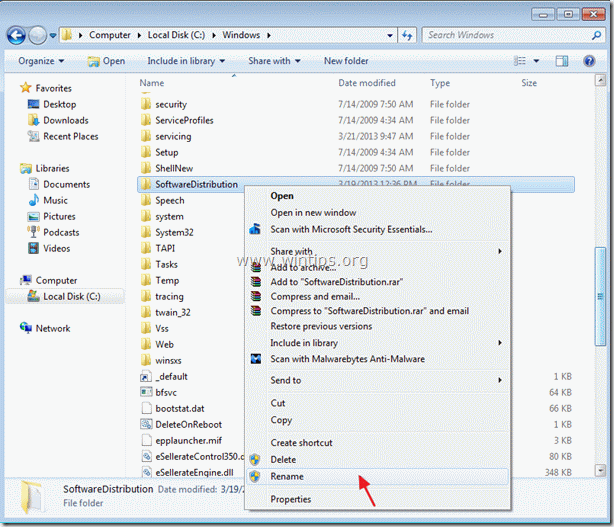Click the Microsoft Security Essentials scan icon

255,229
